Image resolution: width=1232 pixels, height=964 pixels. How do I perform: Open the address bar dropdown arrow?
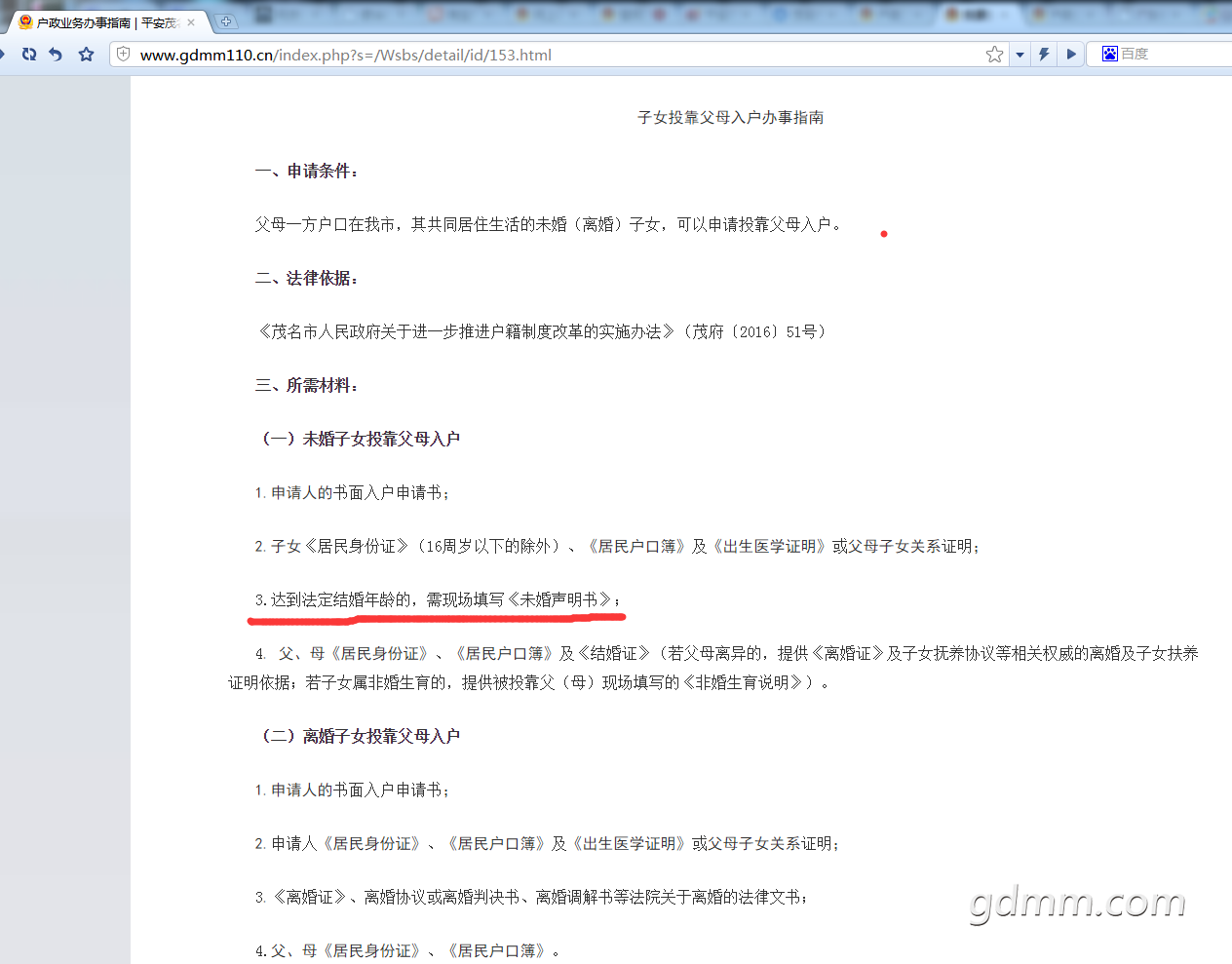click(x=1020, y=55)
